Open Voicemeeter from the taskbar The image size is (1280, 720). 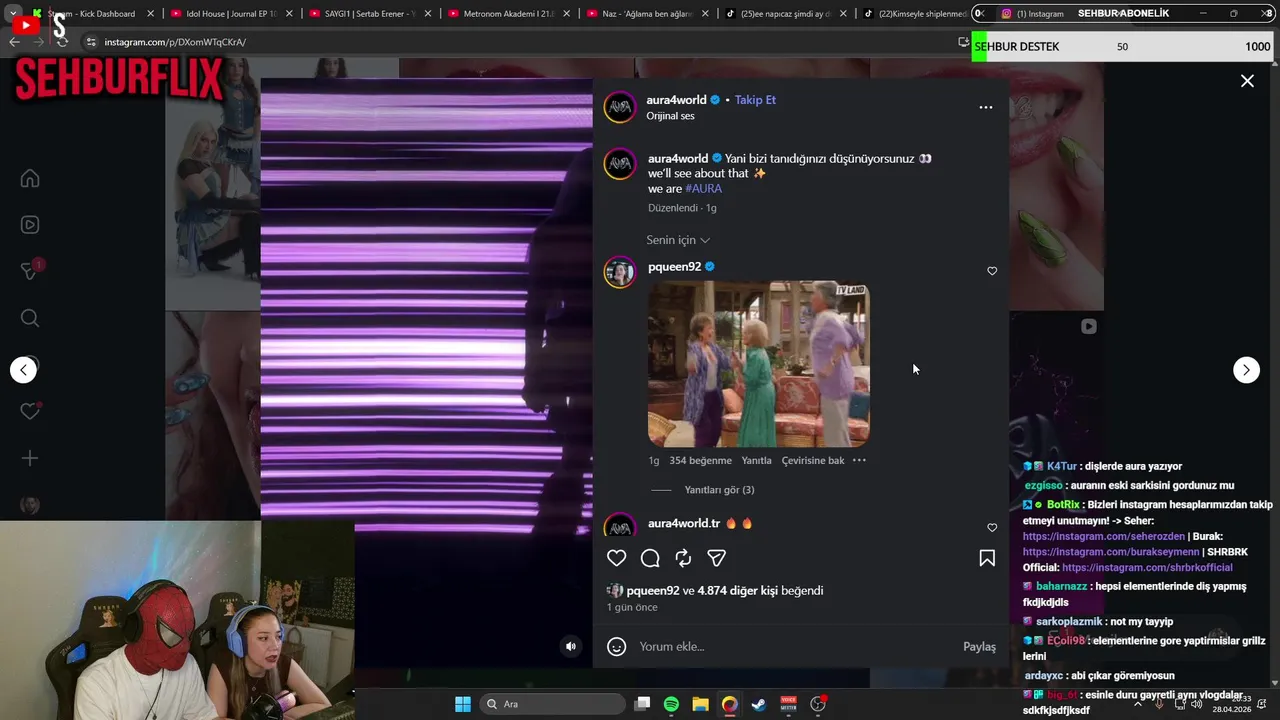[x=788, y=704]
